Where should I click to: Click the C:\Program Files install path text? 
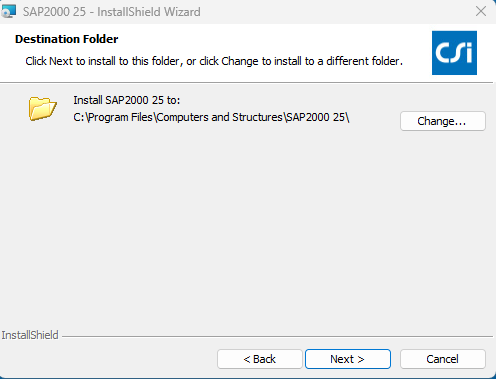point(211,117)
